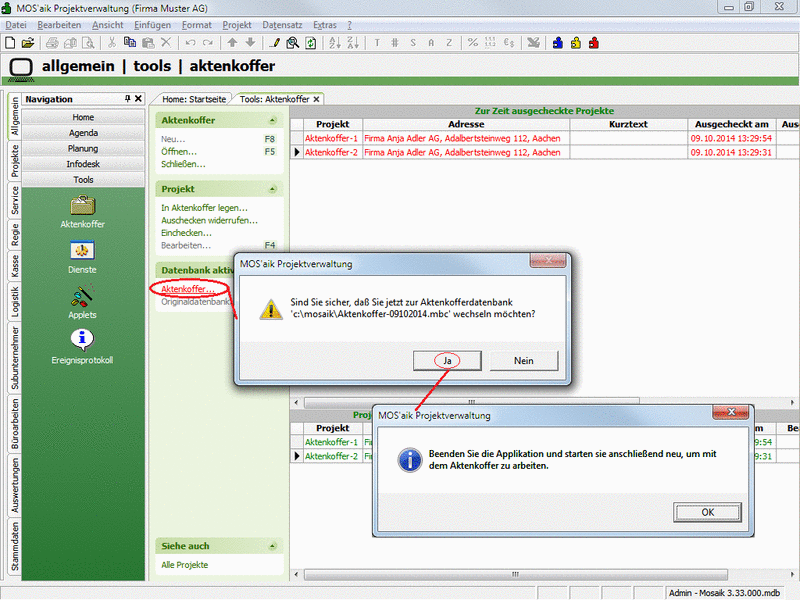
Task: Open the Ansicht menu
Action: pyautogui.click(x=108, y=25)
